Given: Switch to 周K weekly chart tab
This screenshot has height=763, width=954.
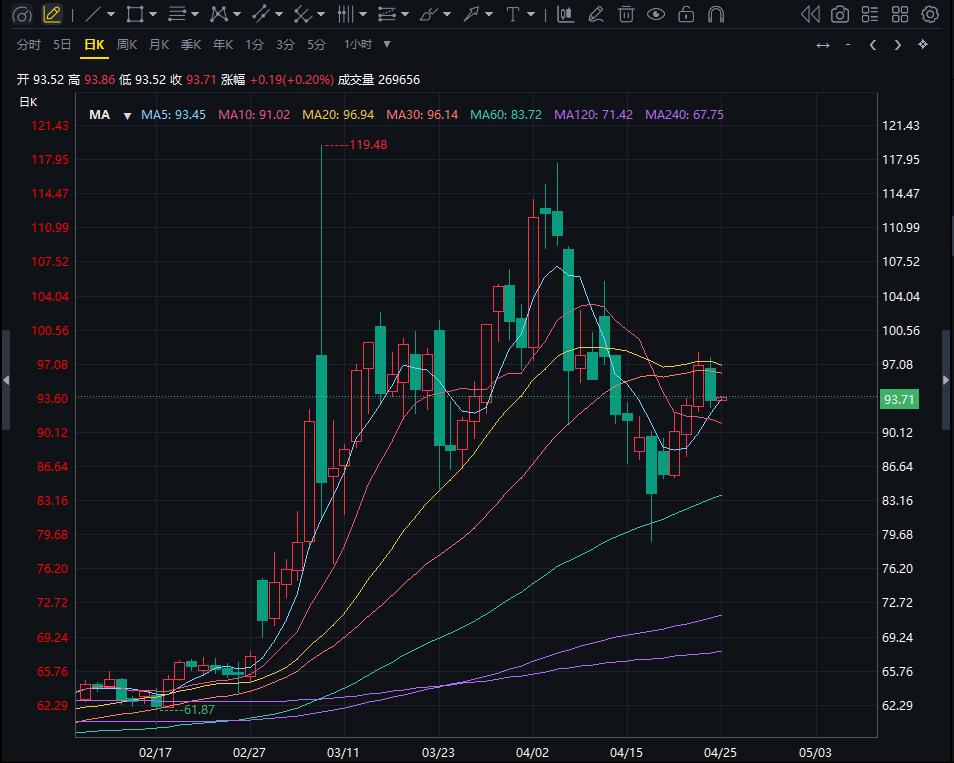Looking at the screenshot, I should pos(126,45).
